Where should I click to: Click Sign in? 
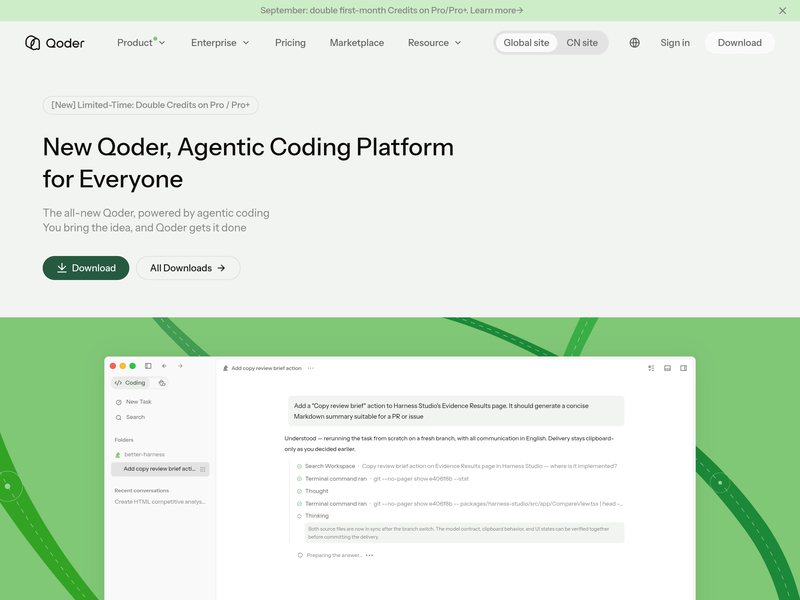tap(674, 43)
